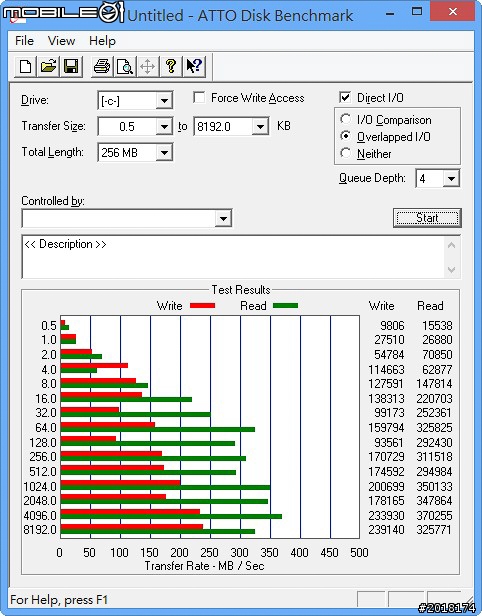
Task: Click the New document toolbar icon
Action: click(x=26, y=66)
